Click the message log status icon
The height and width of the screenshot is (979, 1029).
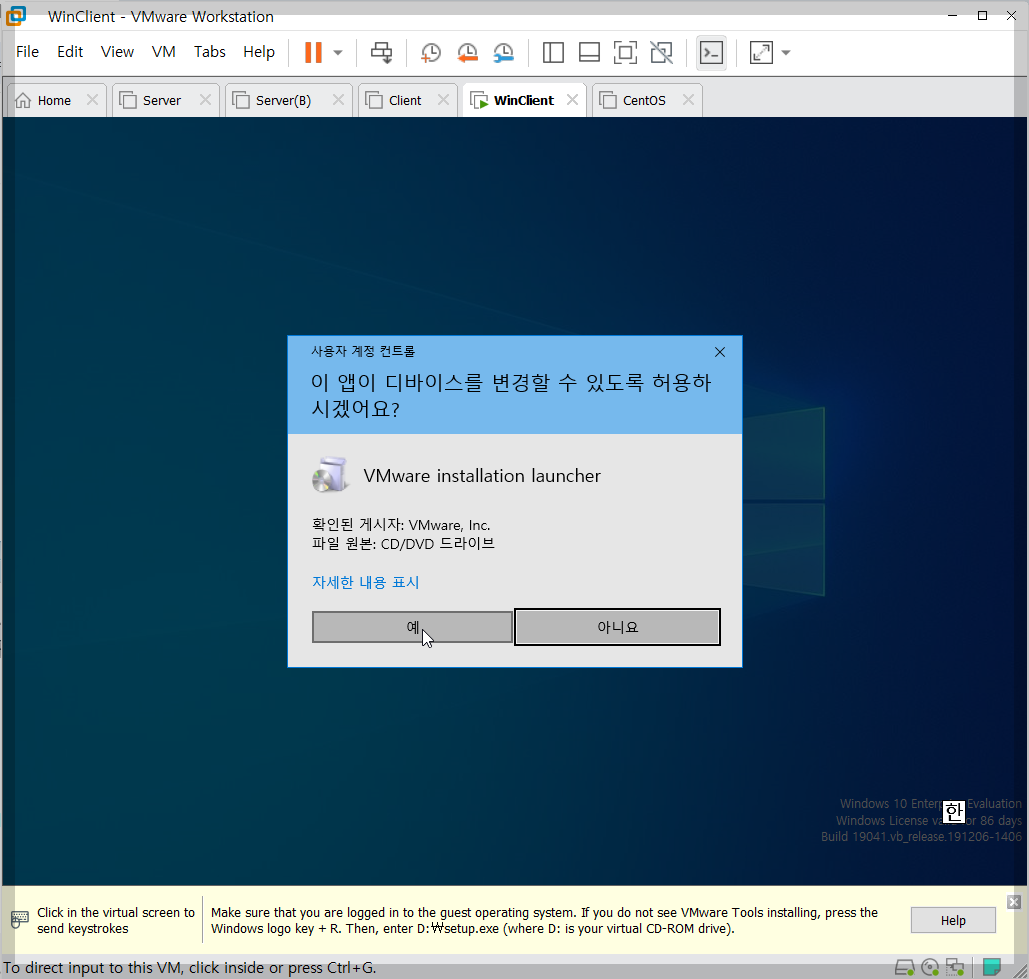click(992, 967)
